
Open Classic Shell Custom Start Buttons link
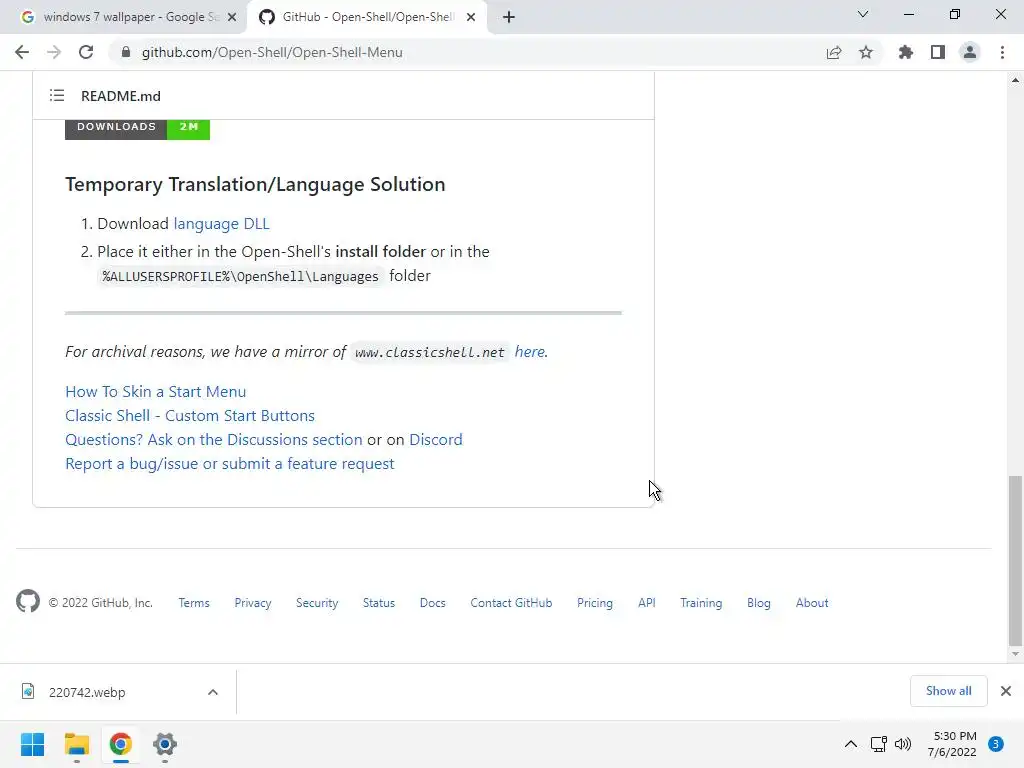(x=190, y=415)
